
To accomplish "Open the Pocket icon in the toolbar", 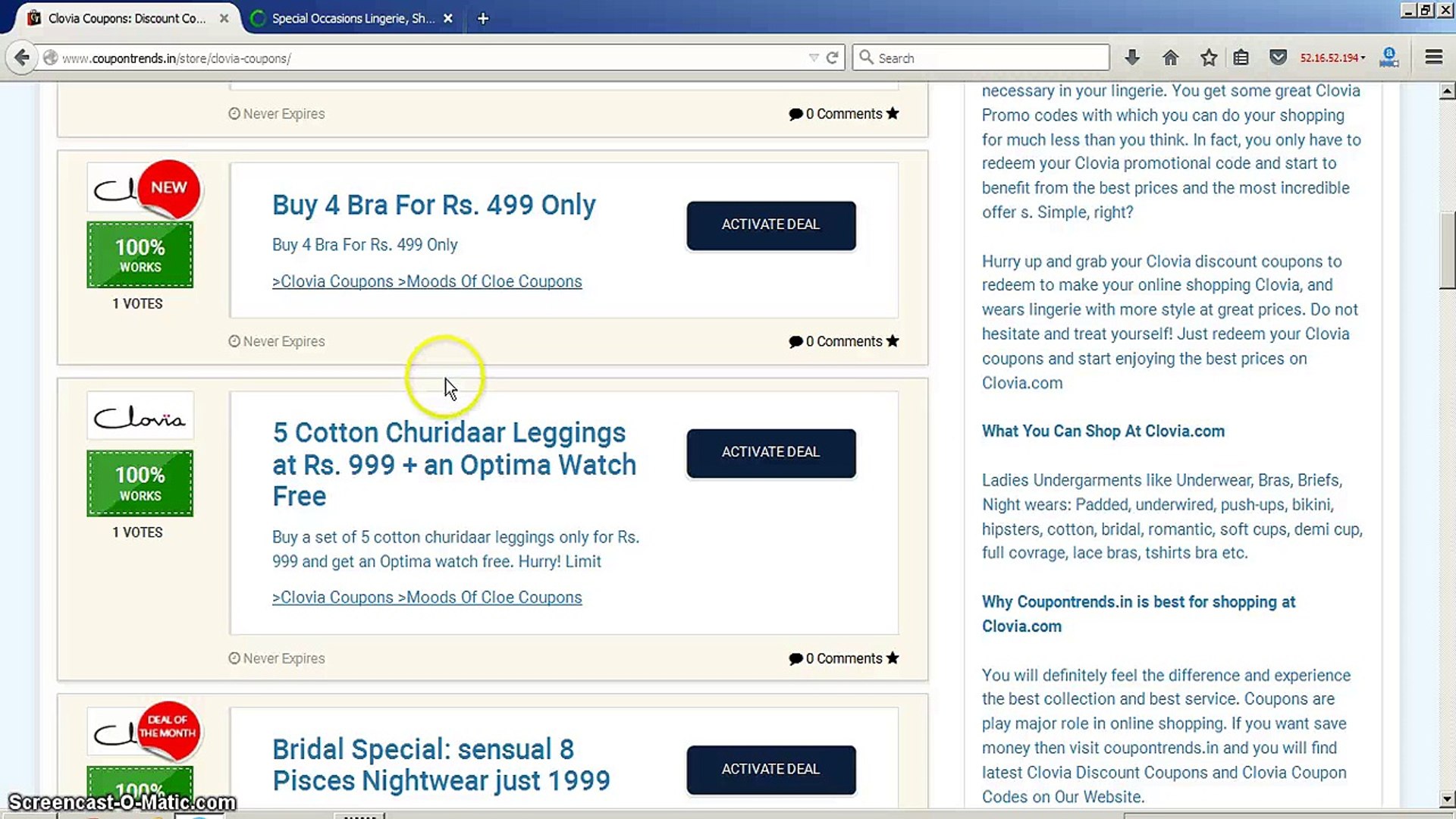I will pyautogui.click(x=1278, y=58).
